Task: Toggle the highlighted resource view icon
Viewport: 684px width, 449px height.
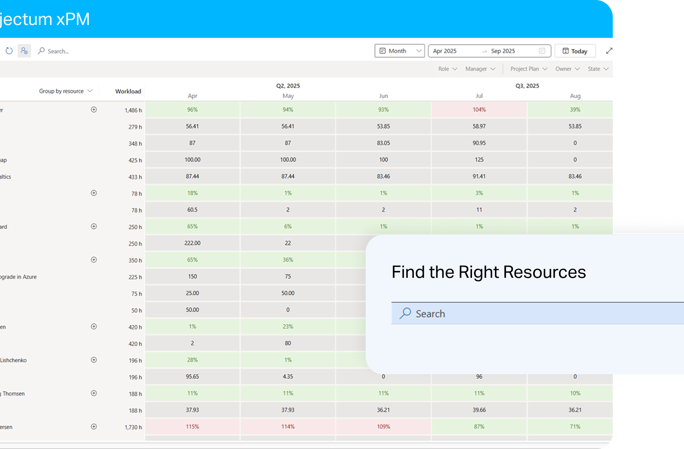Action: [24, 50]
